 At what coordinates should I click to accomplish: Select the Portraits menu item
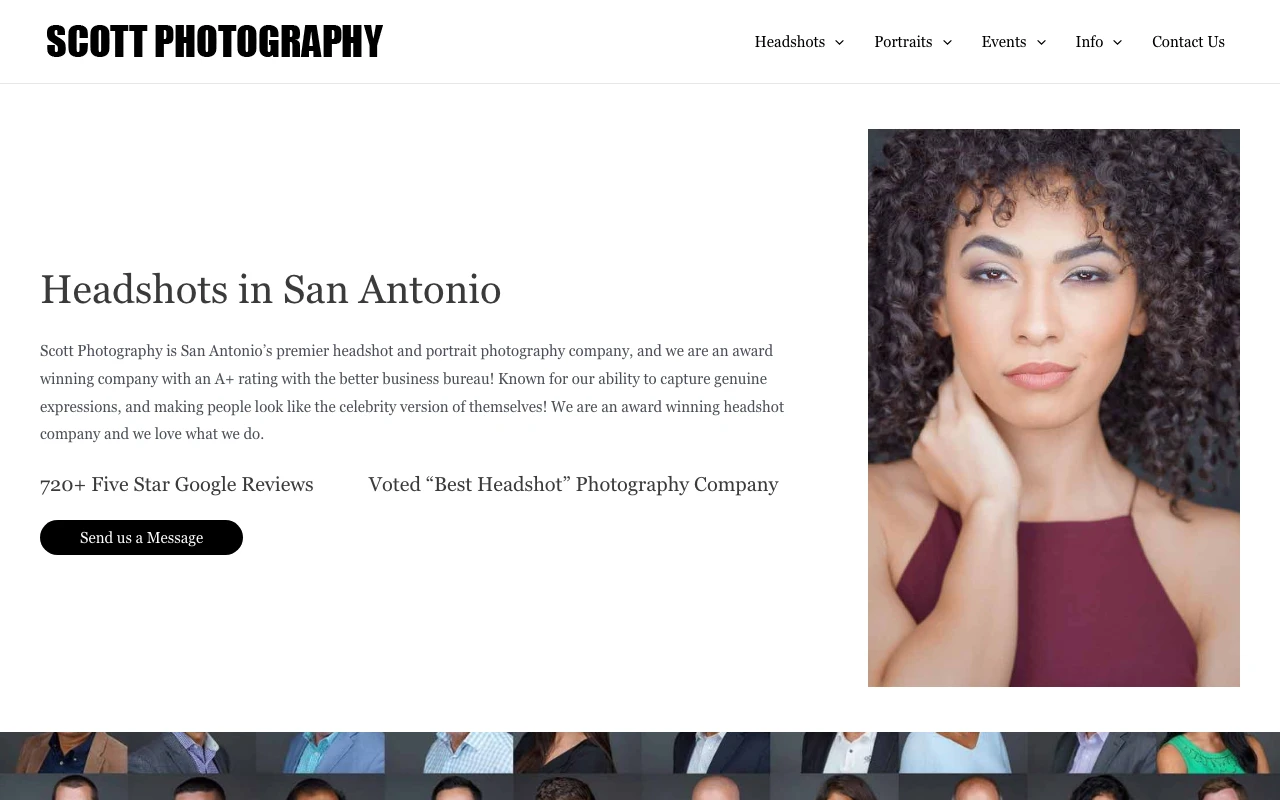pyautogui.click(x=903, y=42)
